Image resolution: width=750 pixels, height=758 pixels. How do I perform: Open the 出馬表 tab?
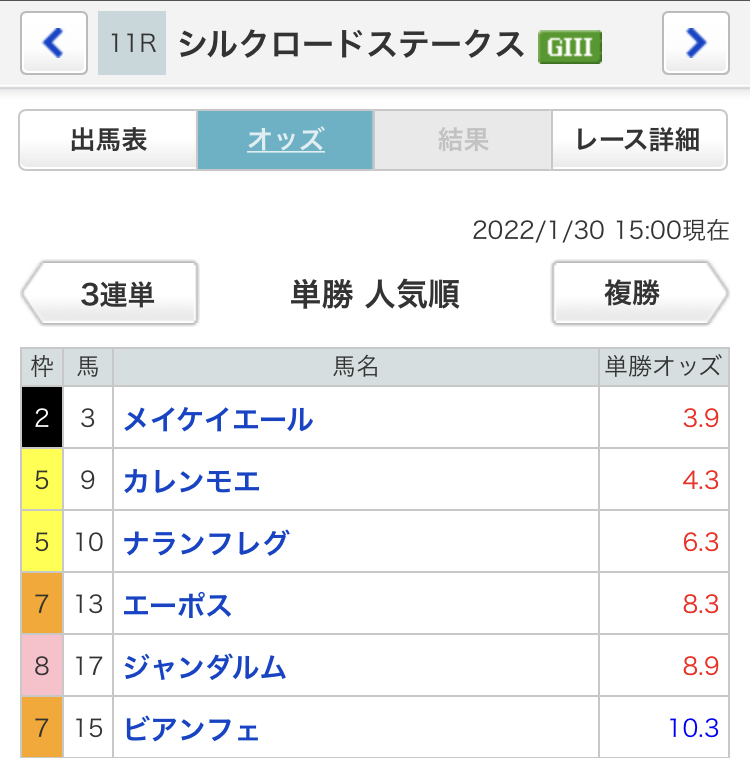[108, 140]
